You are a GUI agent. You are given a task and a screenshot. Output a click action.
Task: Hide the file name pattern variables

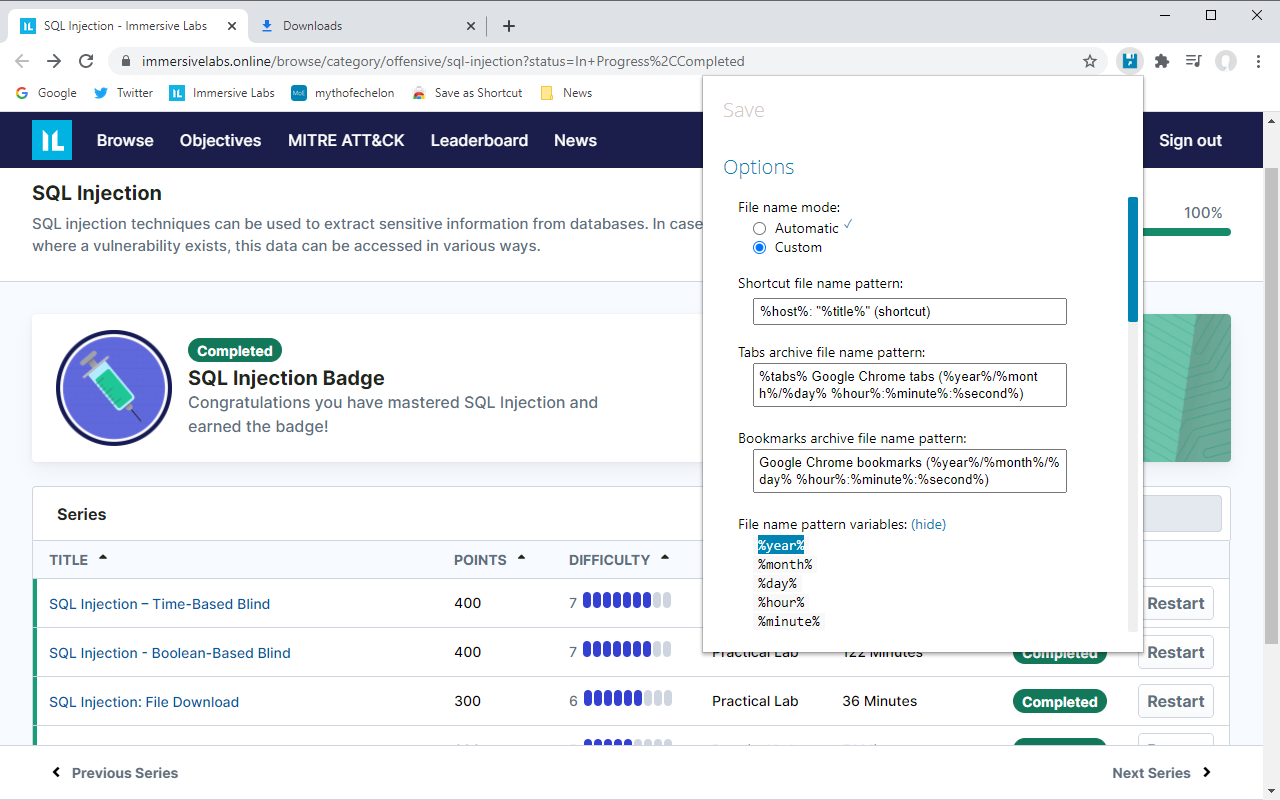(928, 524)
